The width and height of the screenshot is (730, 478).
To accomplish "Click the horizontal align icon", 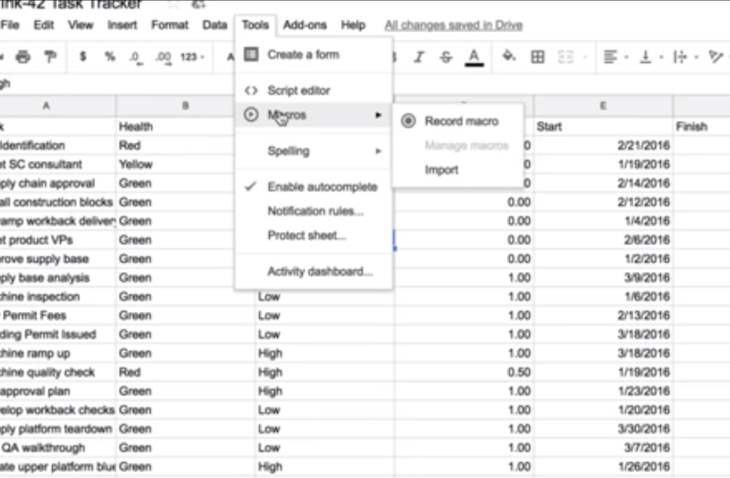I will click(x=610, y=57).
